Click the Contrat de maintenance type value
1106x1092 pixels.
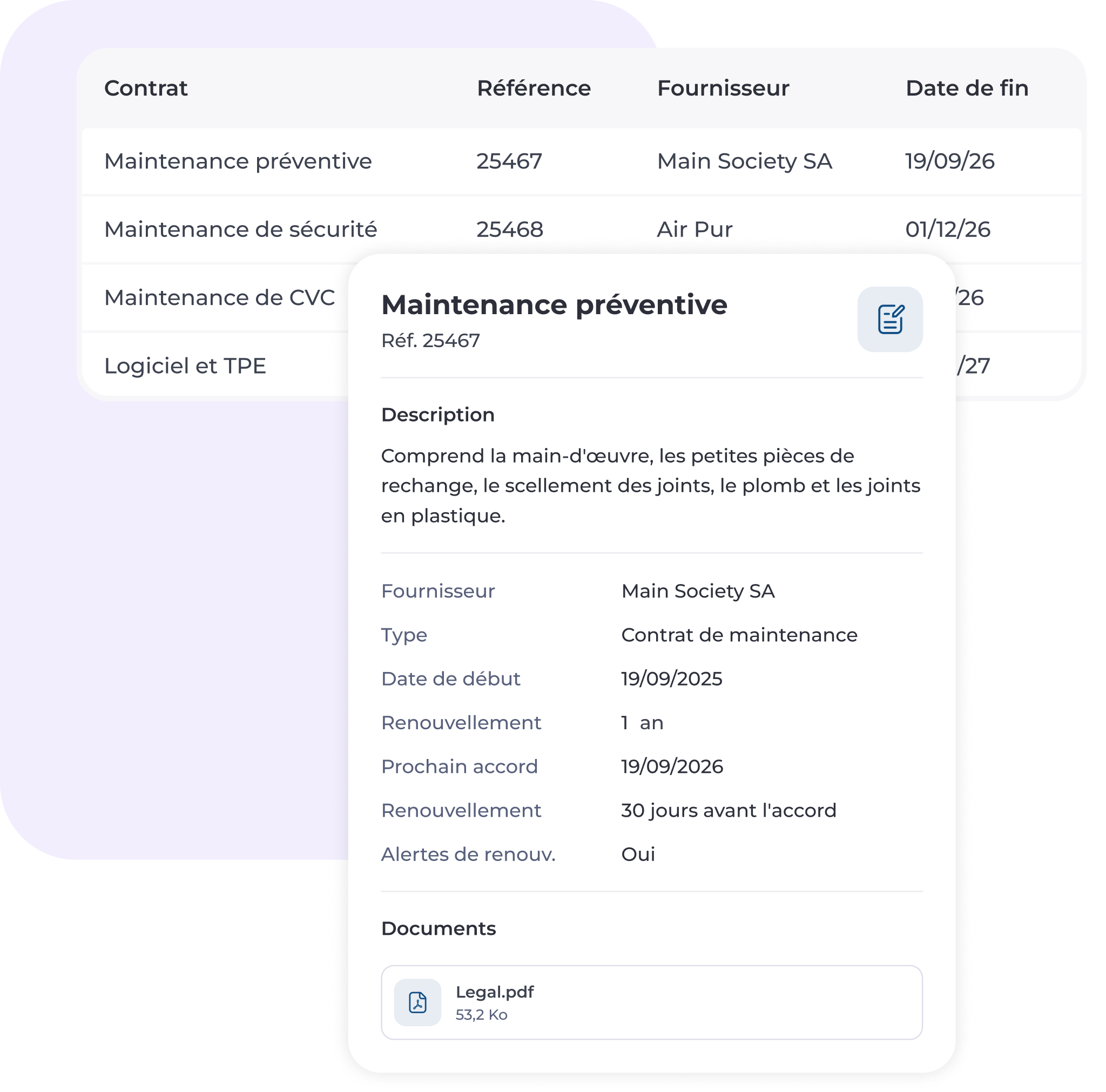[x=739, y=635]
